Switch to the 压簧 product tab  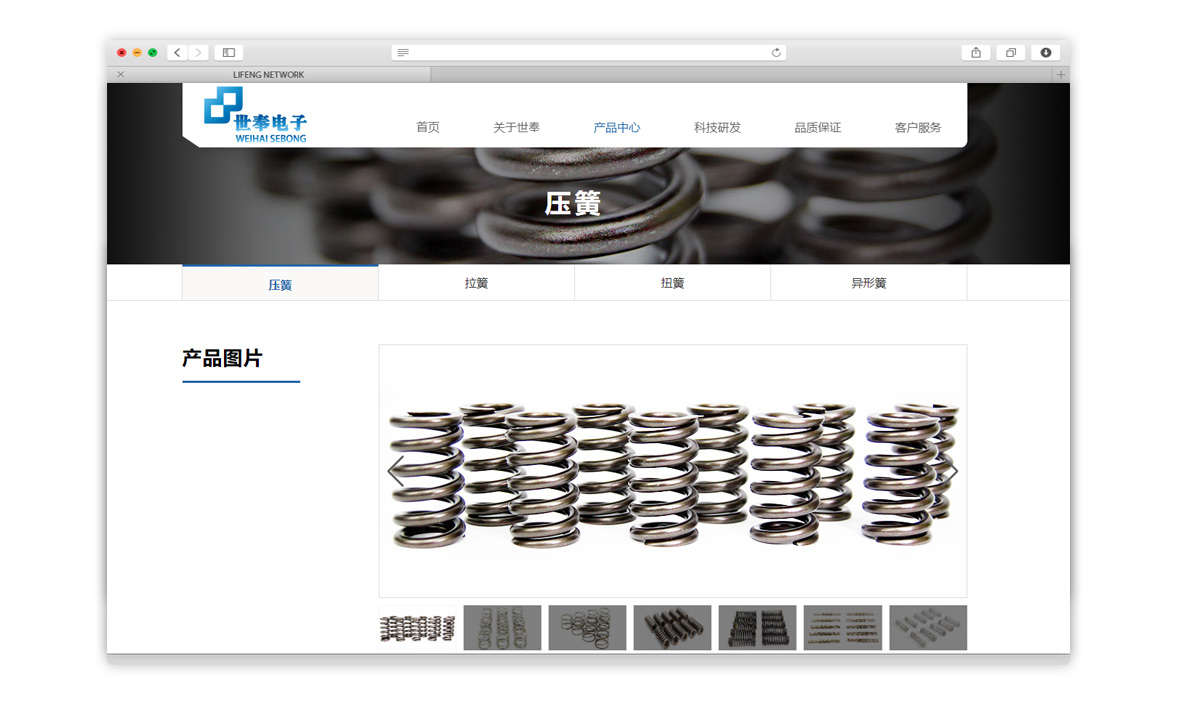point(280,283)
